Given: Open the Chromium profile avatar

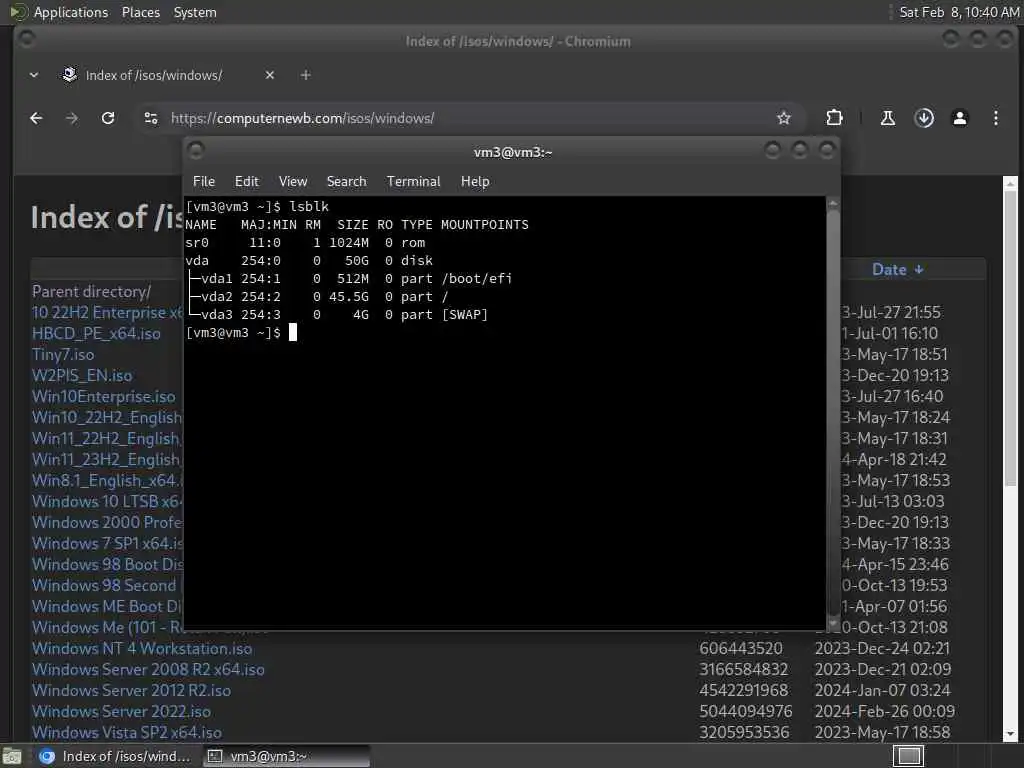Looking at the screenshot, I should [960, 118].
